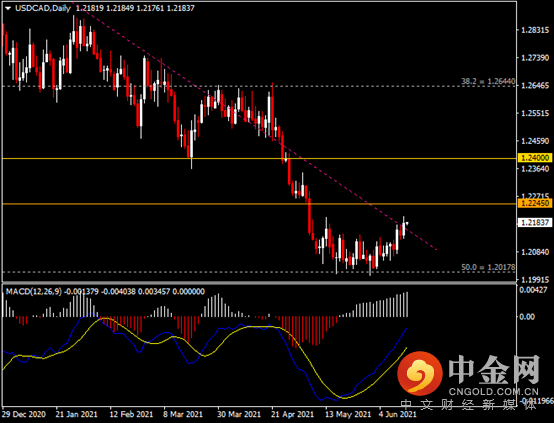
Task: Click the 1.28315 price axis label
Action: click(x=535, y=30)
